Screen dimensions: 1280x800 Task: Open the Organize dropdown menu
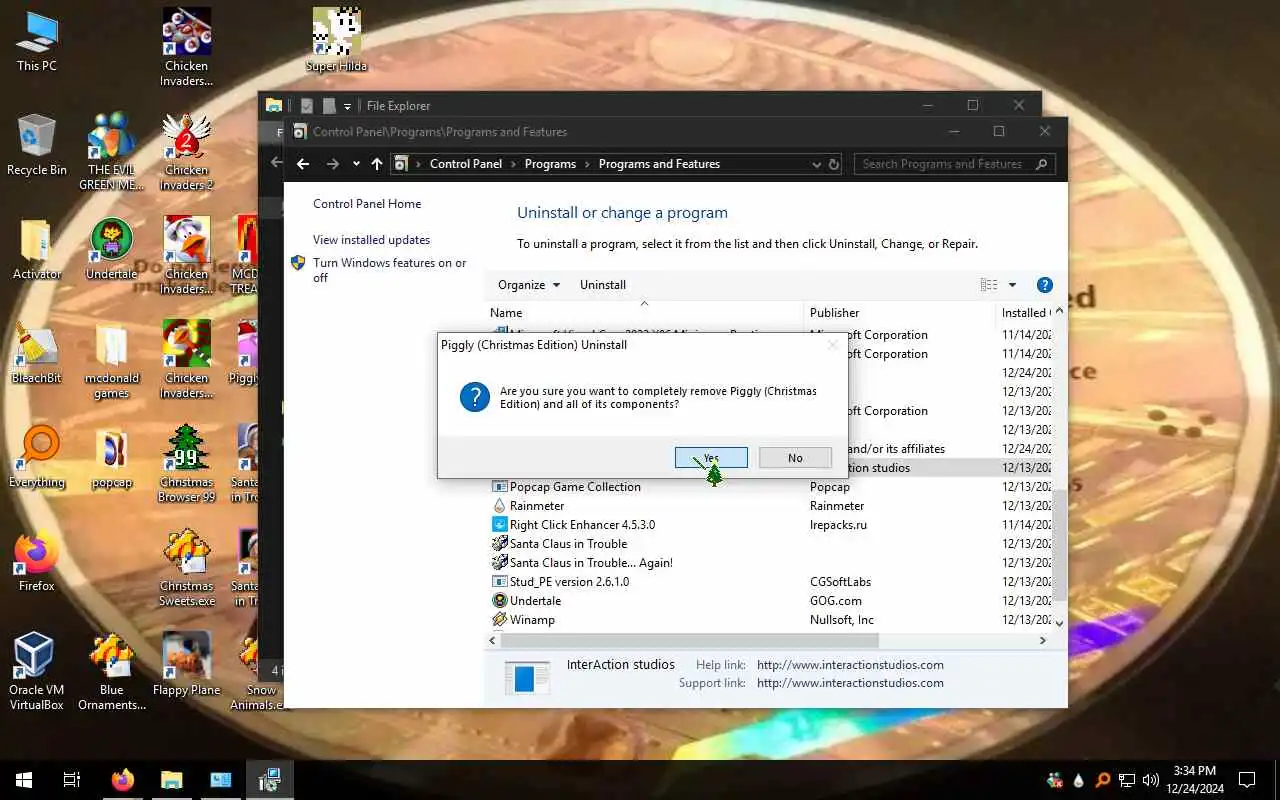[x=529, y=285]
